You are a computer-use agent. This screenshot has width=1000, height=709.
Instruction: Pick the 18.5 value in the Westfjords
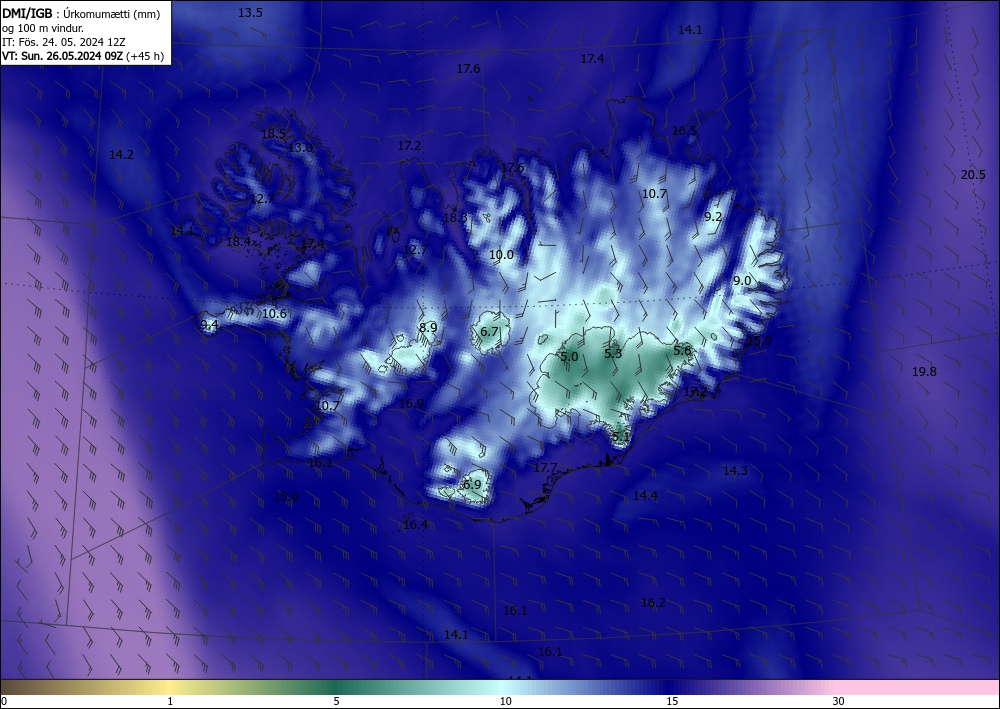tap(274, 134)
